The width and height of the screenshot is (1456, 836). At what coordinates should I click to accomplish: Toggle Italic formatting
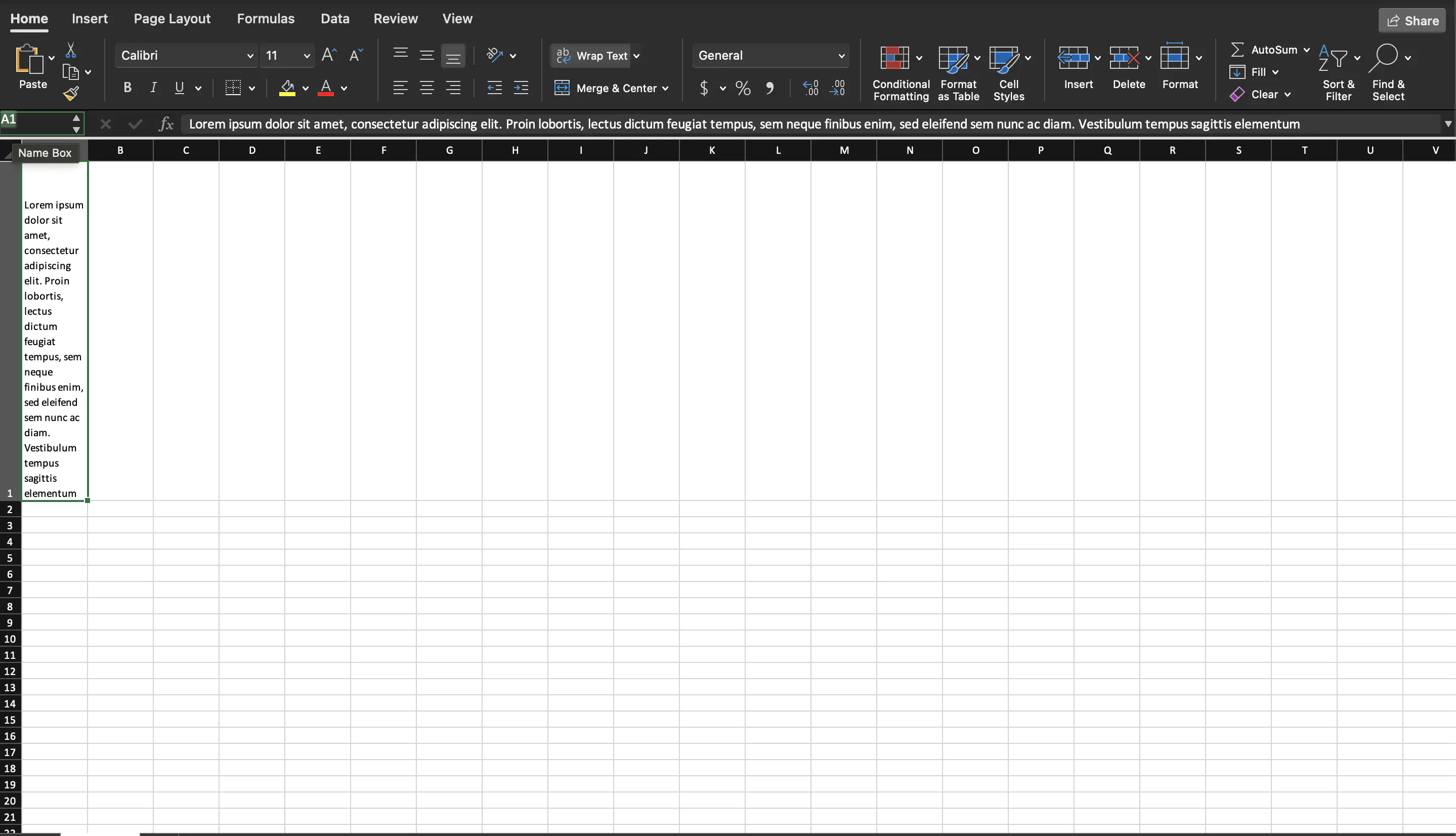[153, 88]
